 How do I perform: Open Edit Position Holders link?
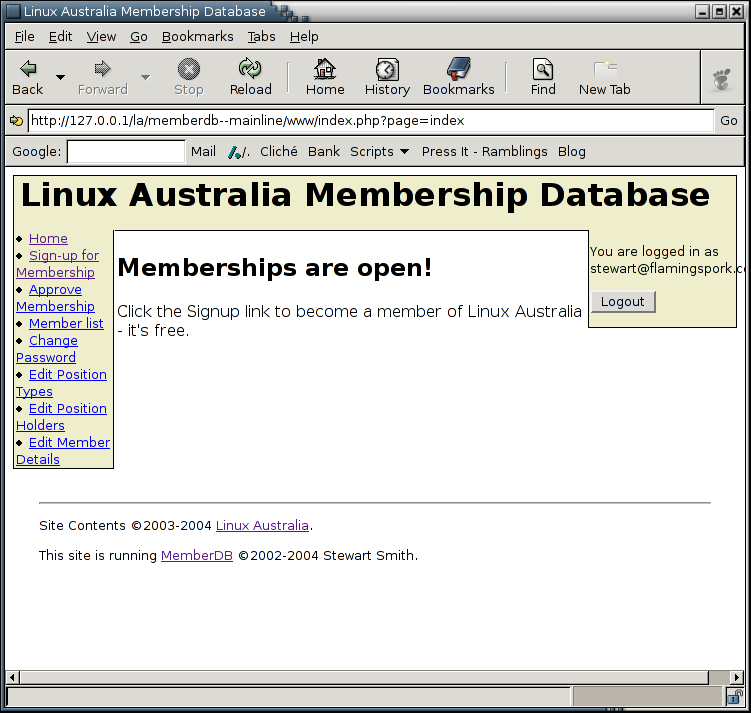tap(61, 417)
